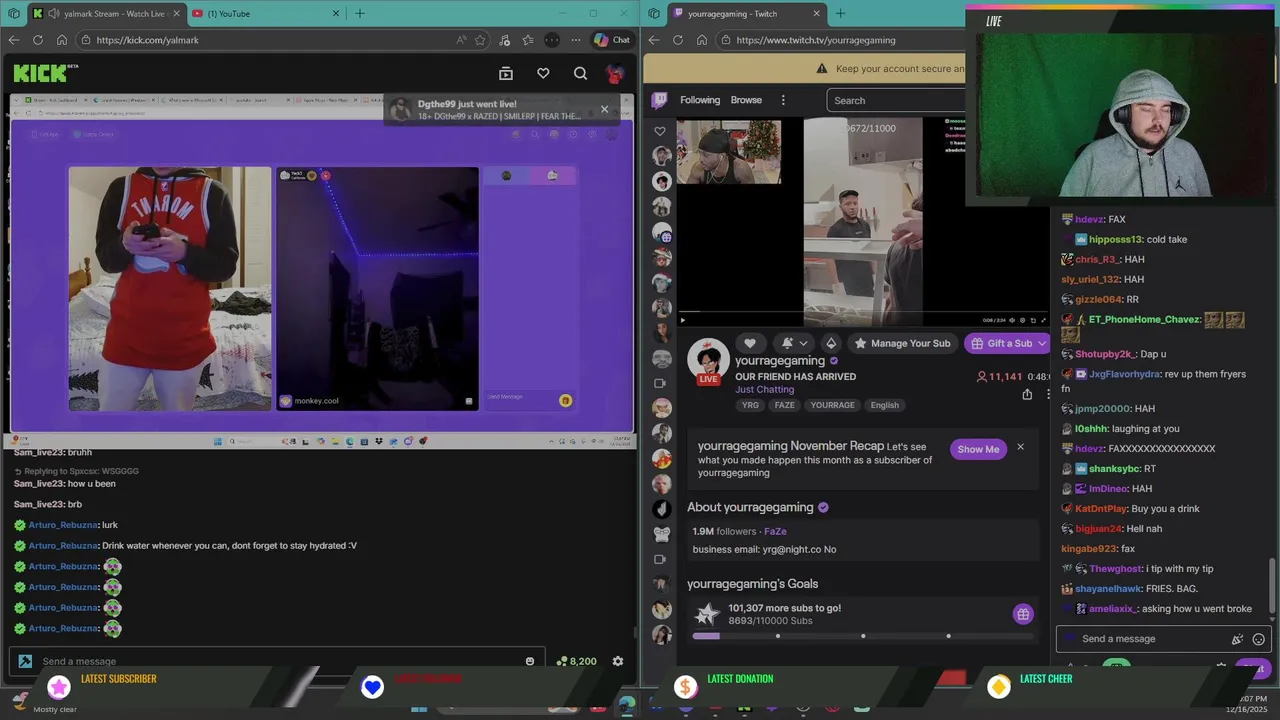Click the Kick logo in left browser

pyautogui.click(x=40, y=73)
